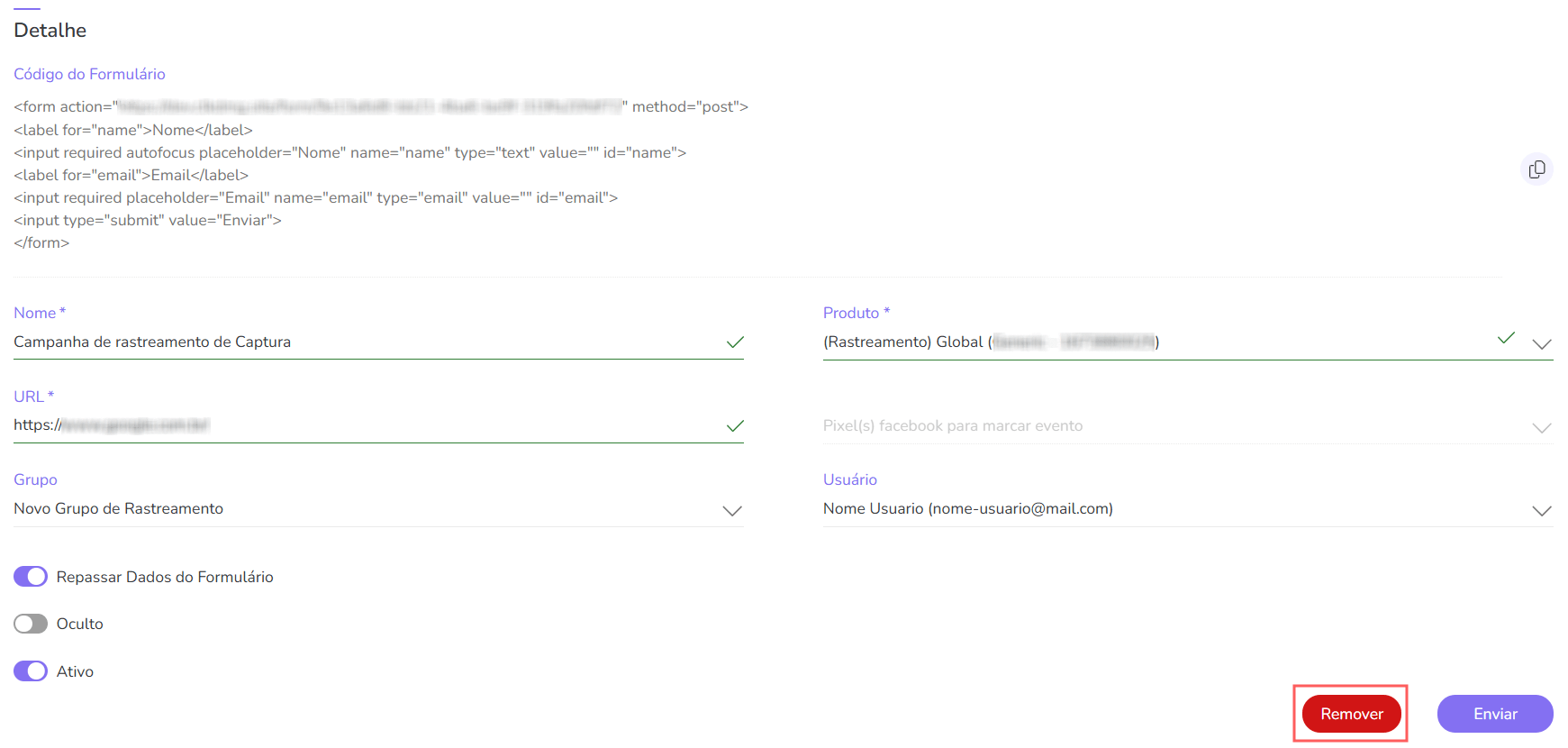Open Pixel(s) facebook para marcar evento dropdown
Image resolution: width=1568 pixels, height=748 pixels.
pyautogui.click(x=1542, y=427)
